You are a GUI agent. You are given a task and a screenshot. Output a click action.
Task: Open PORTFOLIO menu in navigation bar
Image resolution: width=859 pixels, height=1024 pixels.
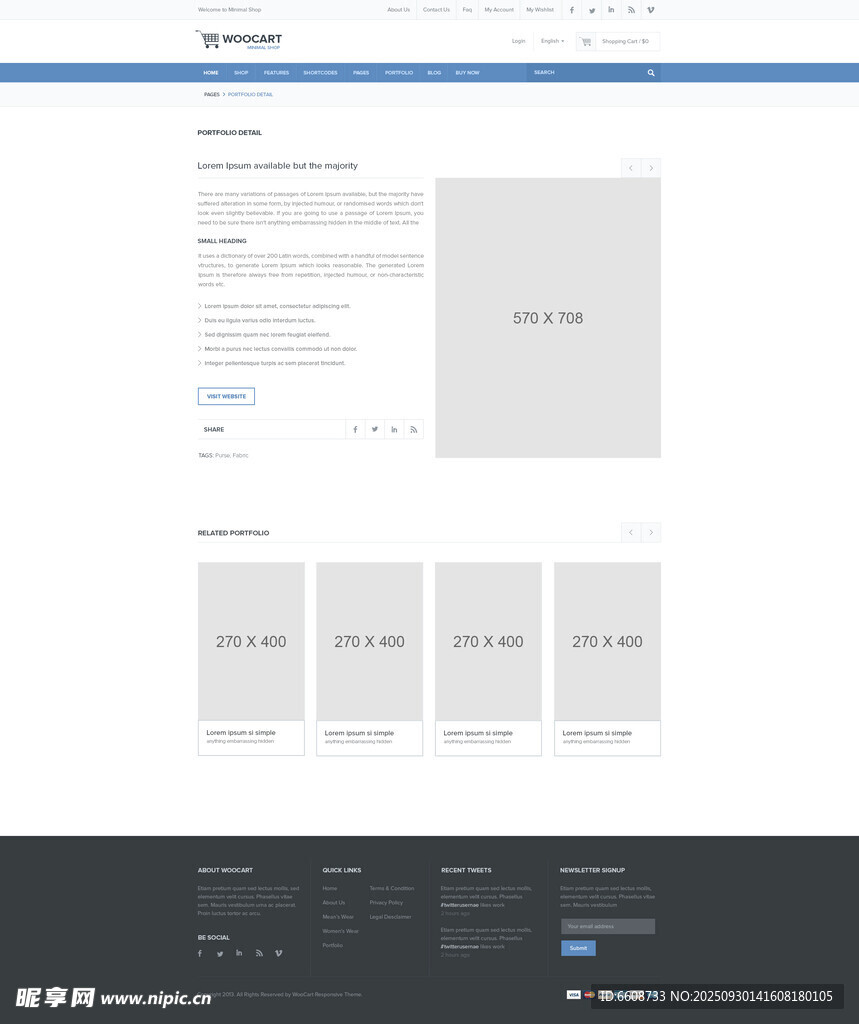coord(399,72)
